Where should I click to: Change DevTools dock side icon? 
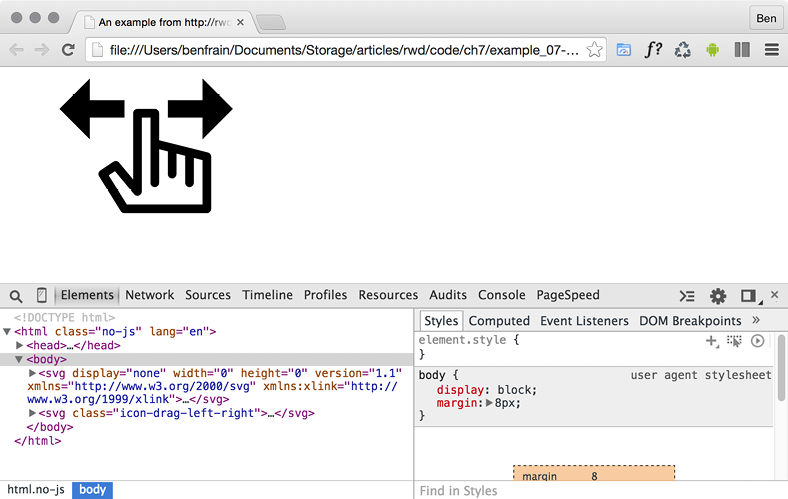748,296
